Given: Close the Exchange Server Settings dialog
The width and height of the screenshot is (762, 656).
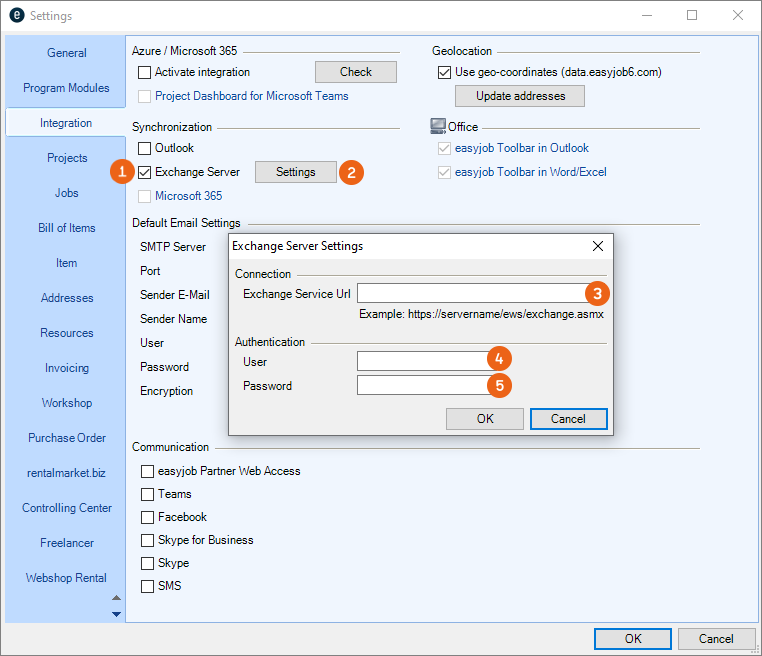Looking at the screenshot, I should (x=598, y=246).
